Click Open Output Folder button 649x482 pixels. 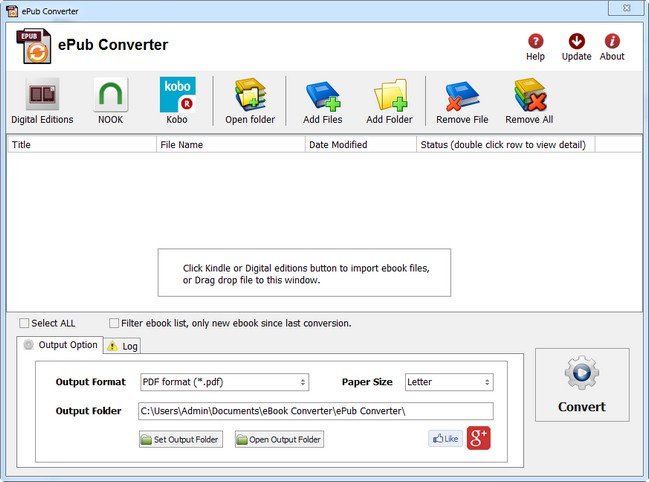click(279, 439)
